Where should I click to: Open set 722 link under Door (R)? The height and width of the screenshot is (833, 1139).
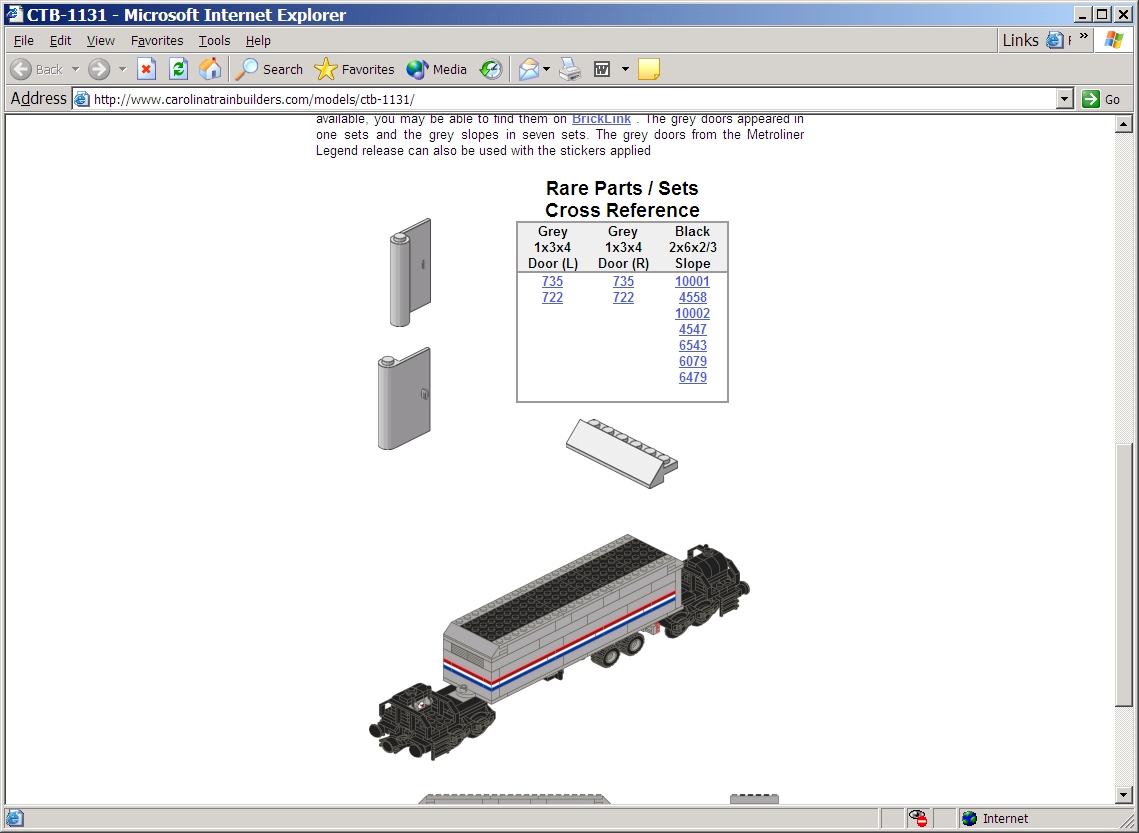(623, 297)
